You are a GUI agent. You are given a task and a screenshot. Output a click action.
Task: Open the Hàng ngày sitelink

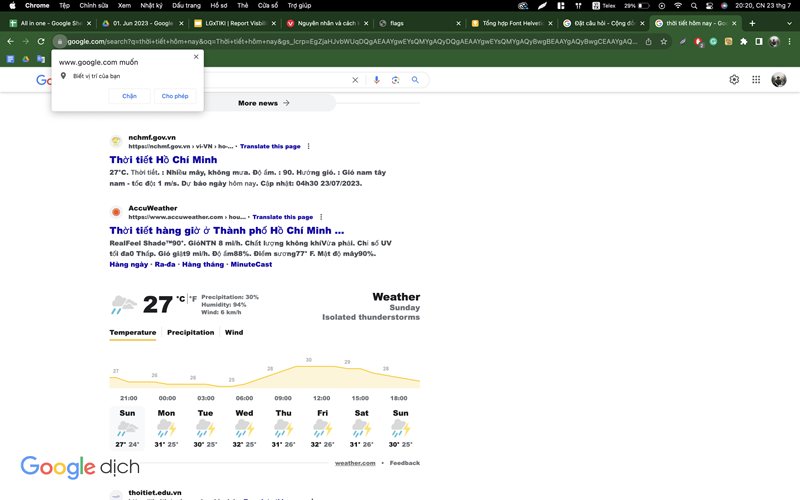[x=129, y=264]
